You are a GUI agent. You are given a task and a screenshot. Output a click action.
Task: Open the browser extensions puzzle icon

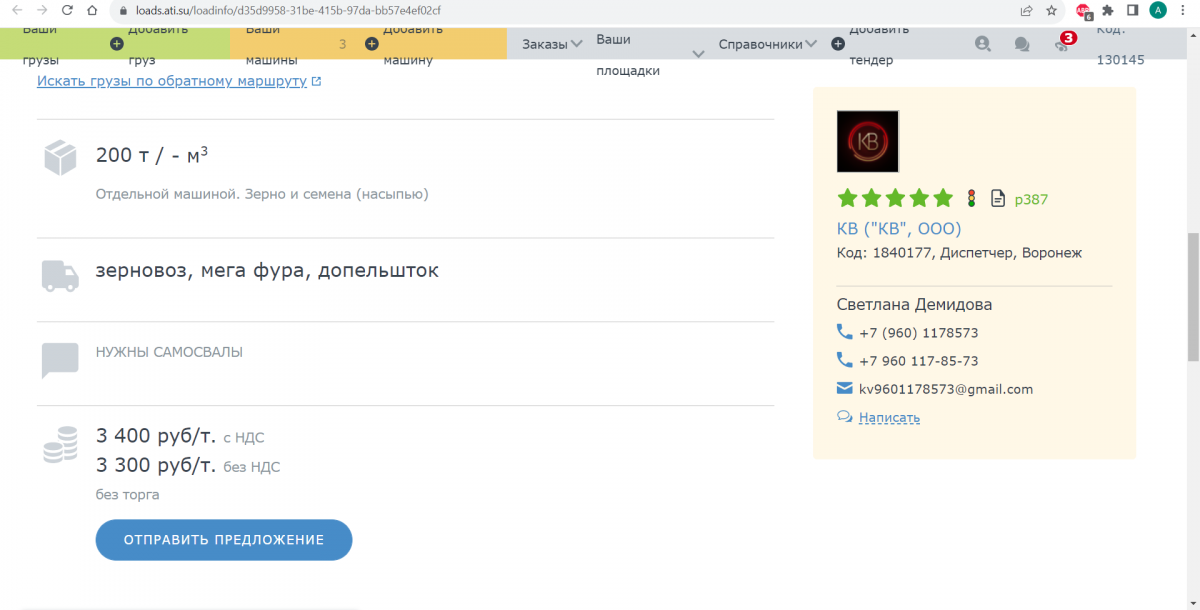coord(1108,11)
